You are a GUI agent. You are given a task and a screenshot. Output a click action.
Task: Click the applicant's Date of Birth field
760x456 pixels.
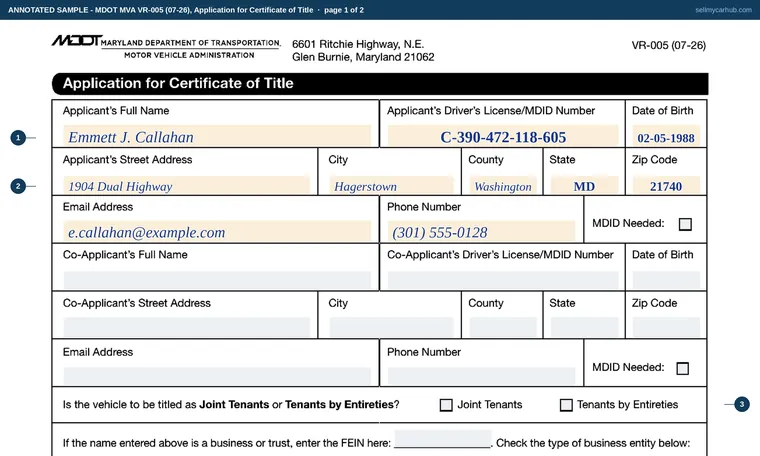tap(666, 136)
